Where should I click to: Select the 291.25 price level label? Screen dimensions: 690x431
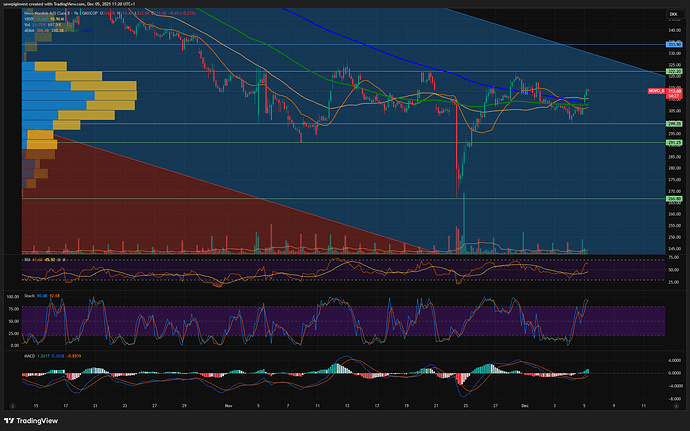[x=675, y=142]
